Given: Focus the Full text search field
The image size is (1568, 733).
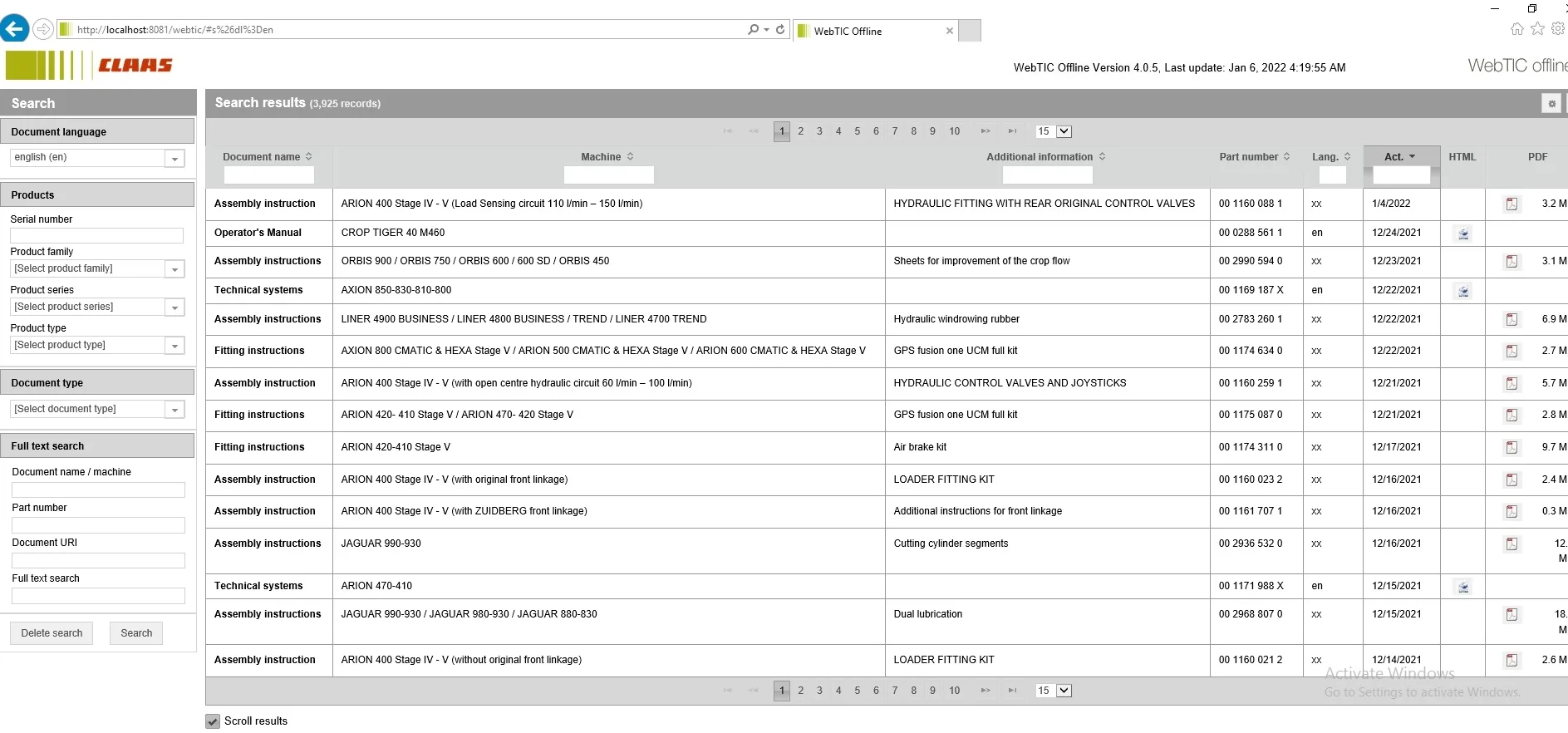Looking at the screenshot, I should [98, 596].
